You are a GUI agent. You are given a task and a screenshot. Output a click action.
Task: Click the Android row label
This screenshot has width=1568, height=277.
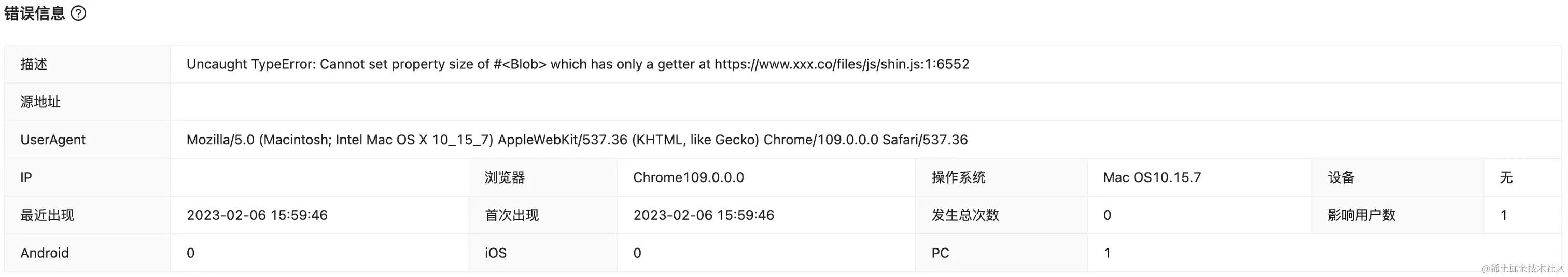coord(45,253)
